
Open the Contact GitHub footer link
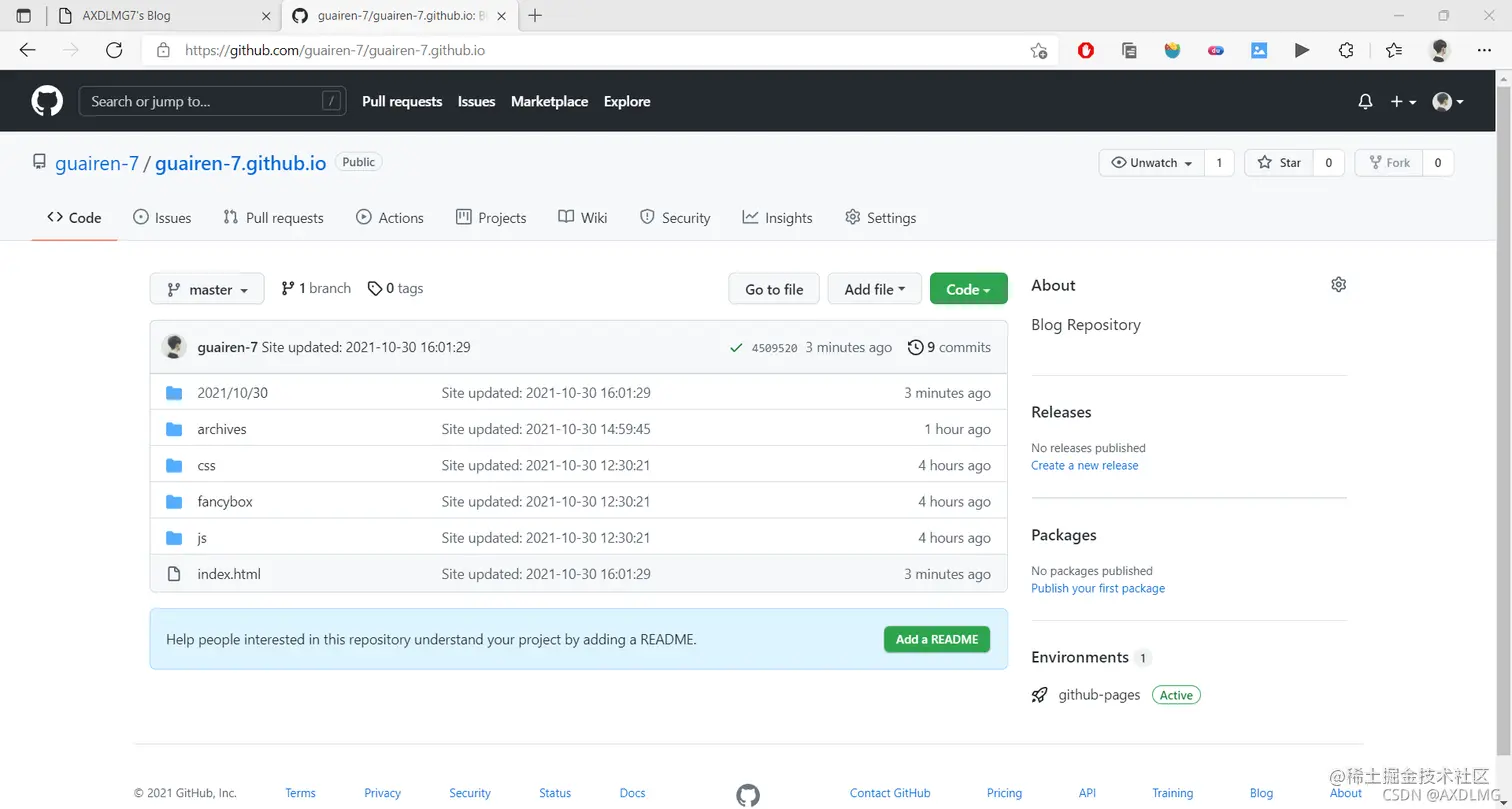890,793
